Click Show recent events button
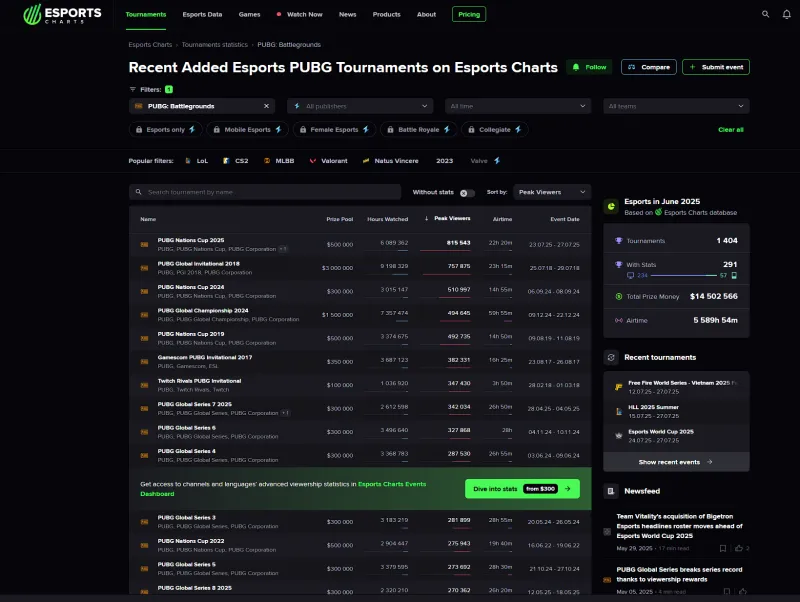The image size is (800, 602). click(x=676, y=462)
